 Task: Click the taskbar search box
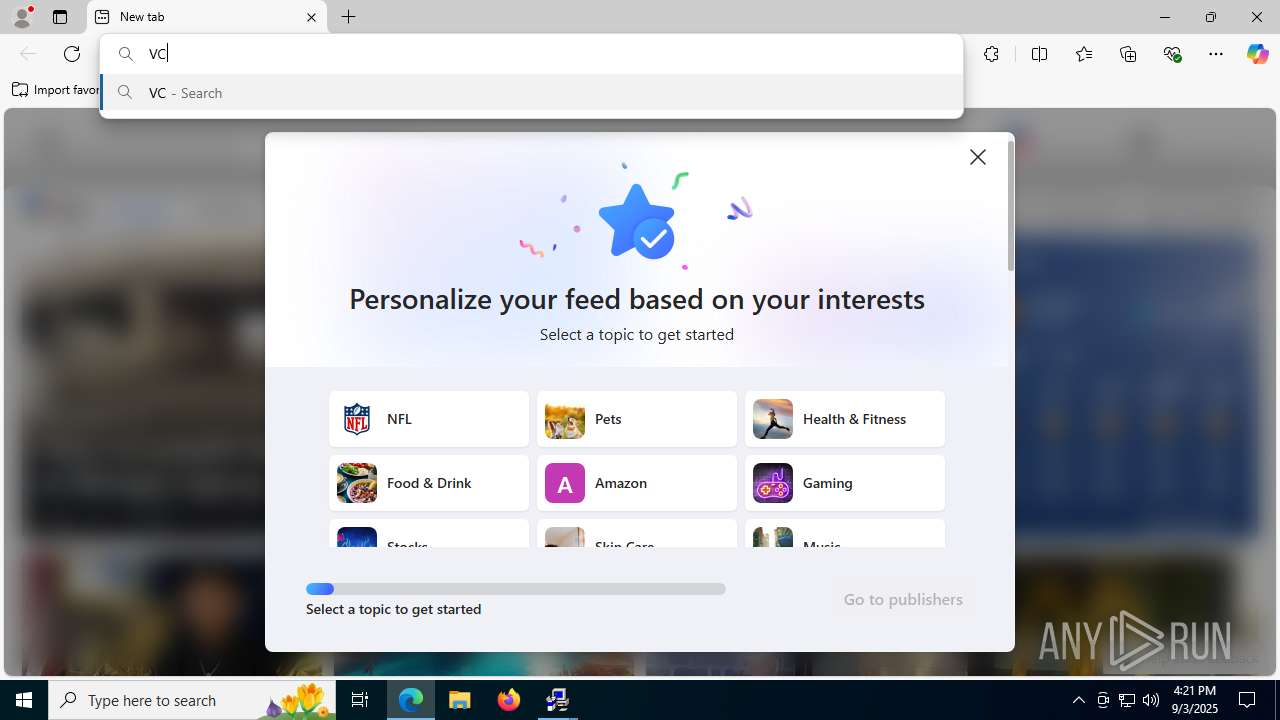tap(194, 700)
